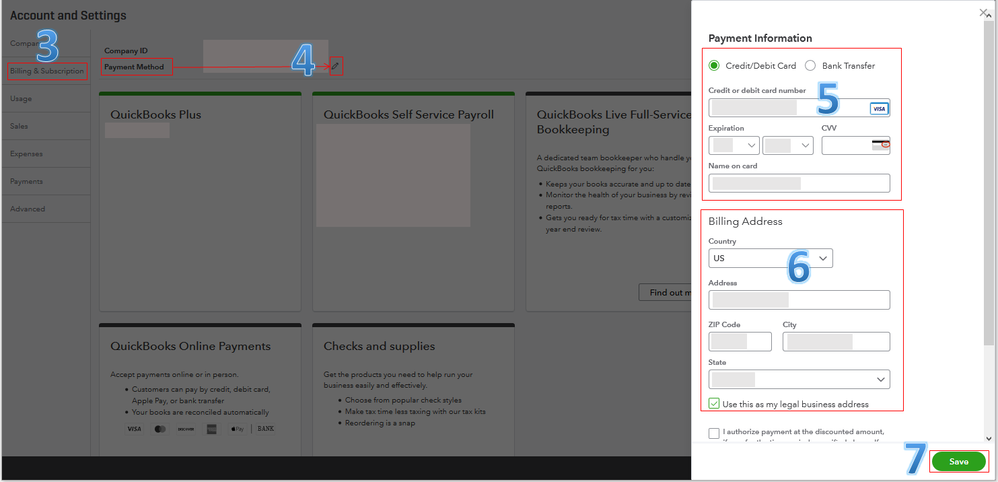Click the BANK transfer logo icon
Screen dimensions: 998x482
(265, 429)
